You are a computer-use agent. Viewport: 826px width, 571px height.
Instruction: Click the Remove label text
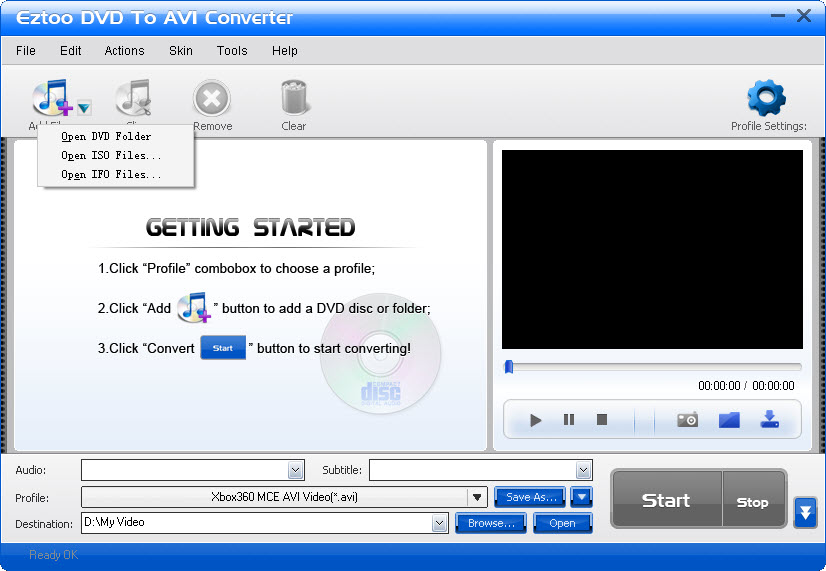tap(212, 126)
